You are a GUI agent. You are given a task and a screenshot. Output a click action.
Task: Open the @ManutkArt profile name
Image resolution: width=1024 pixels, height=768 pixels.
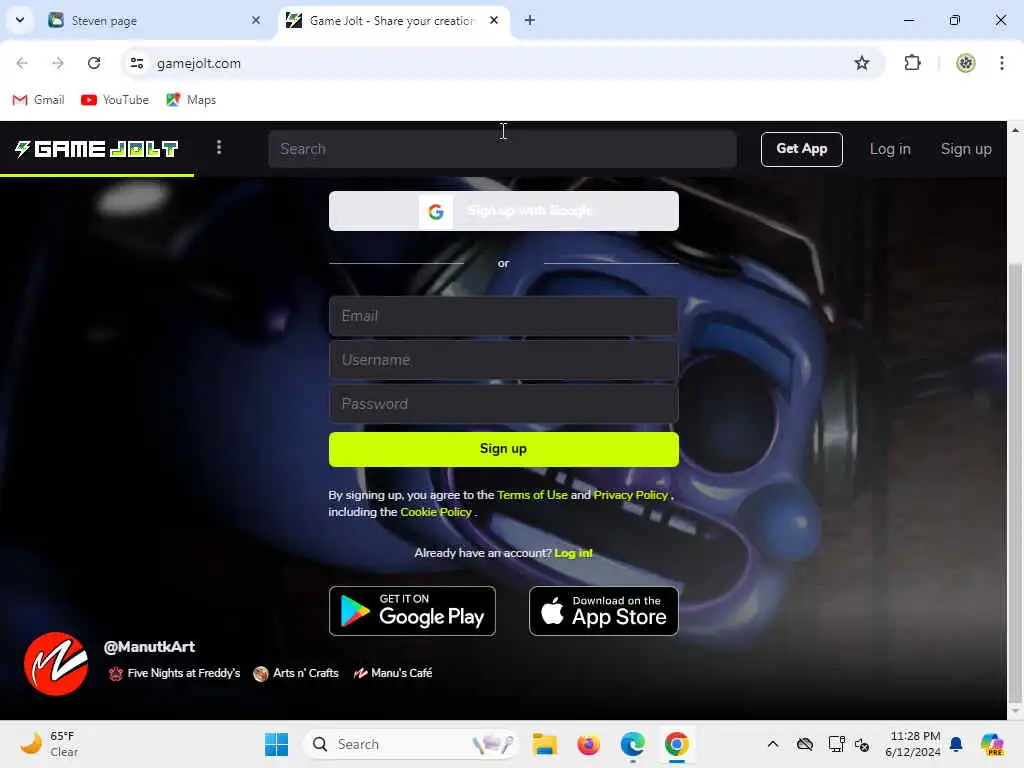click(x=149, y=647)
